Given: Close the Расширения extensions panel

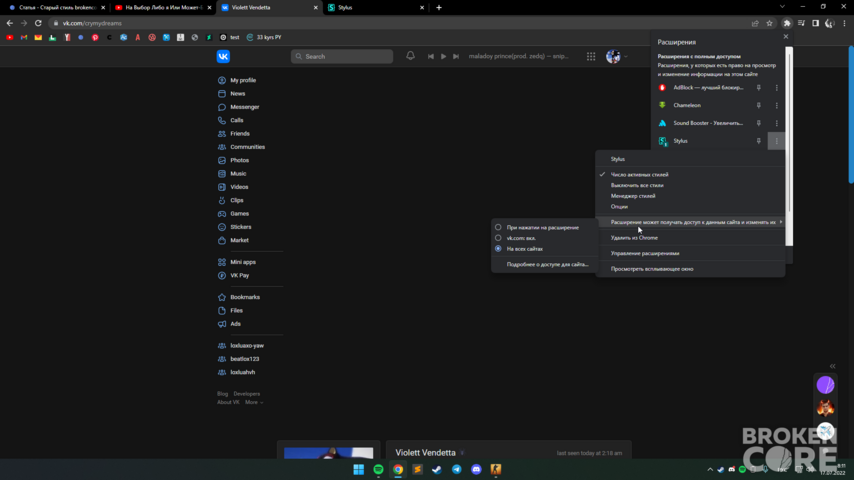Looking at the screenshot, I should tap(785, 37).
